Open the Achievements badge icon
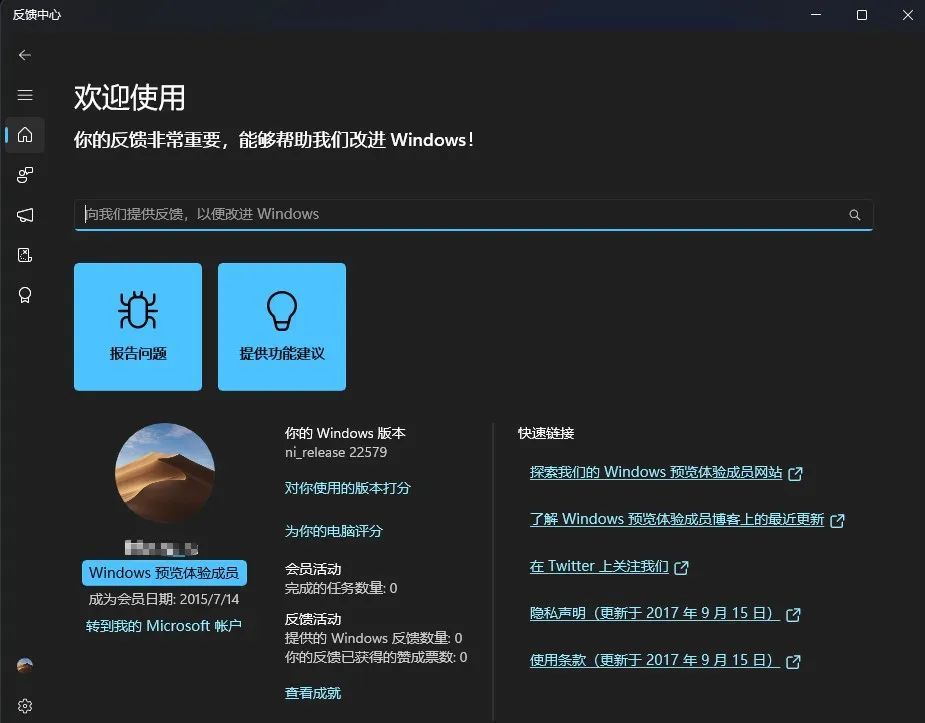 pos(25,295)
